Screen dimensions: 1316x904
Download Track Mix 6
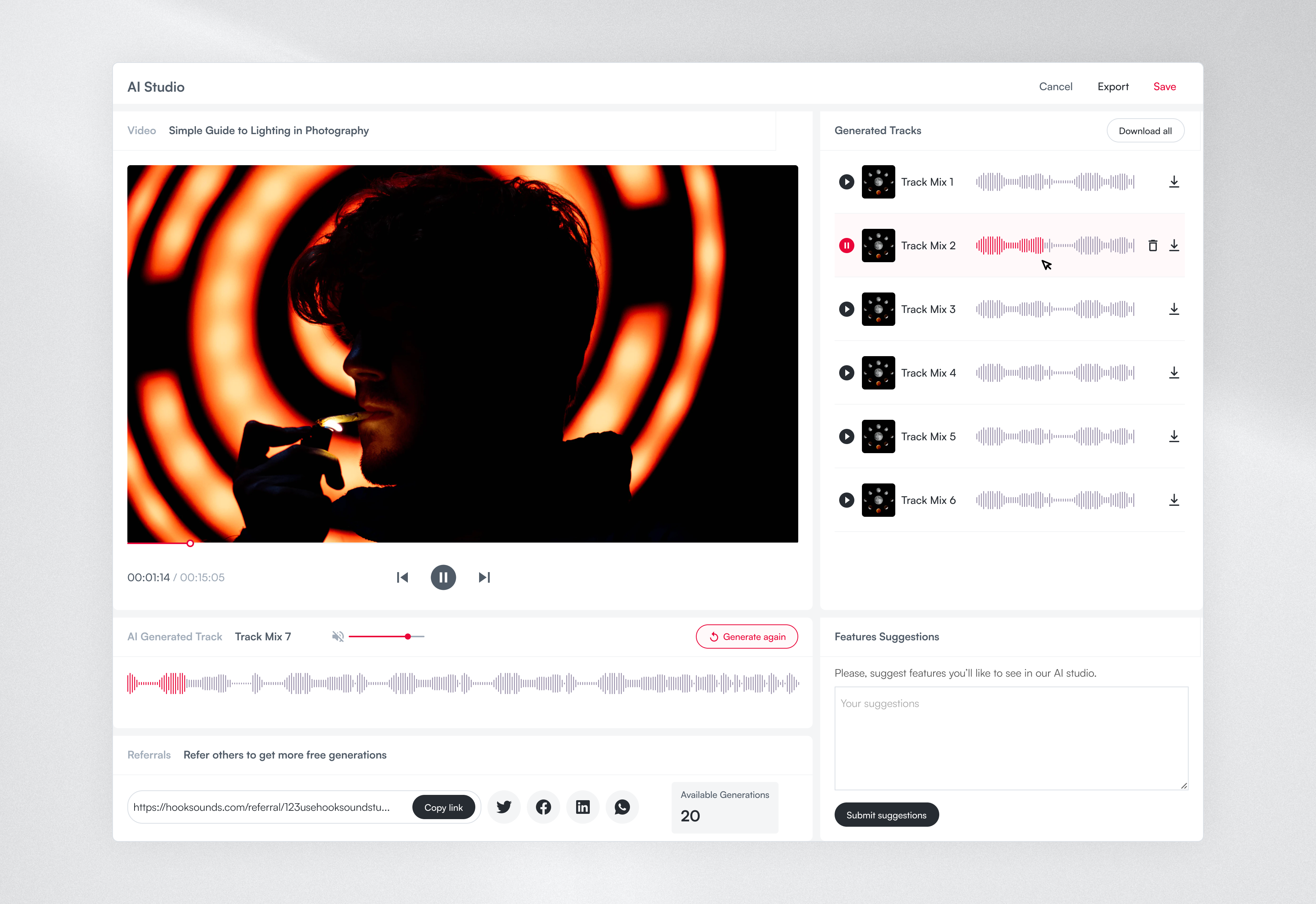(x=1174, y=500)
